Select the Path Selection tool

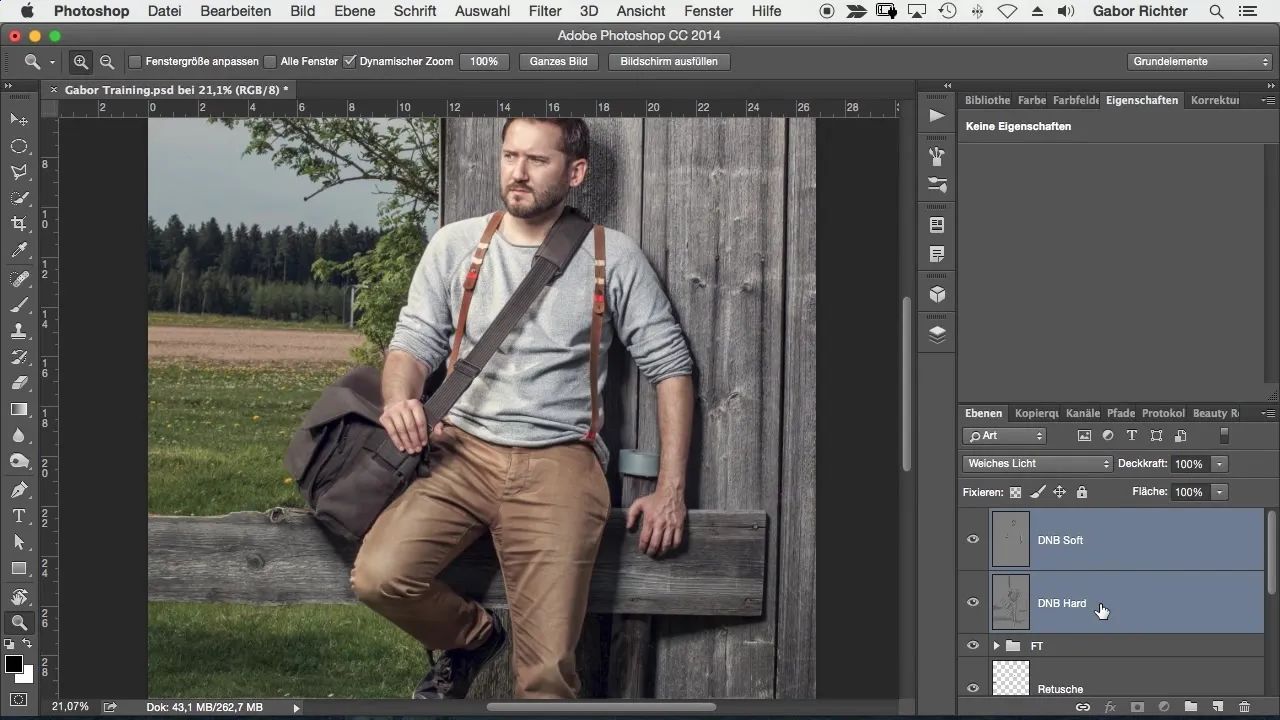coord(19,542)
